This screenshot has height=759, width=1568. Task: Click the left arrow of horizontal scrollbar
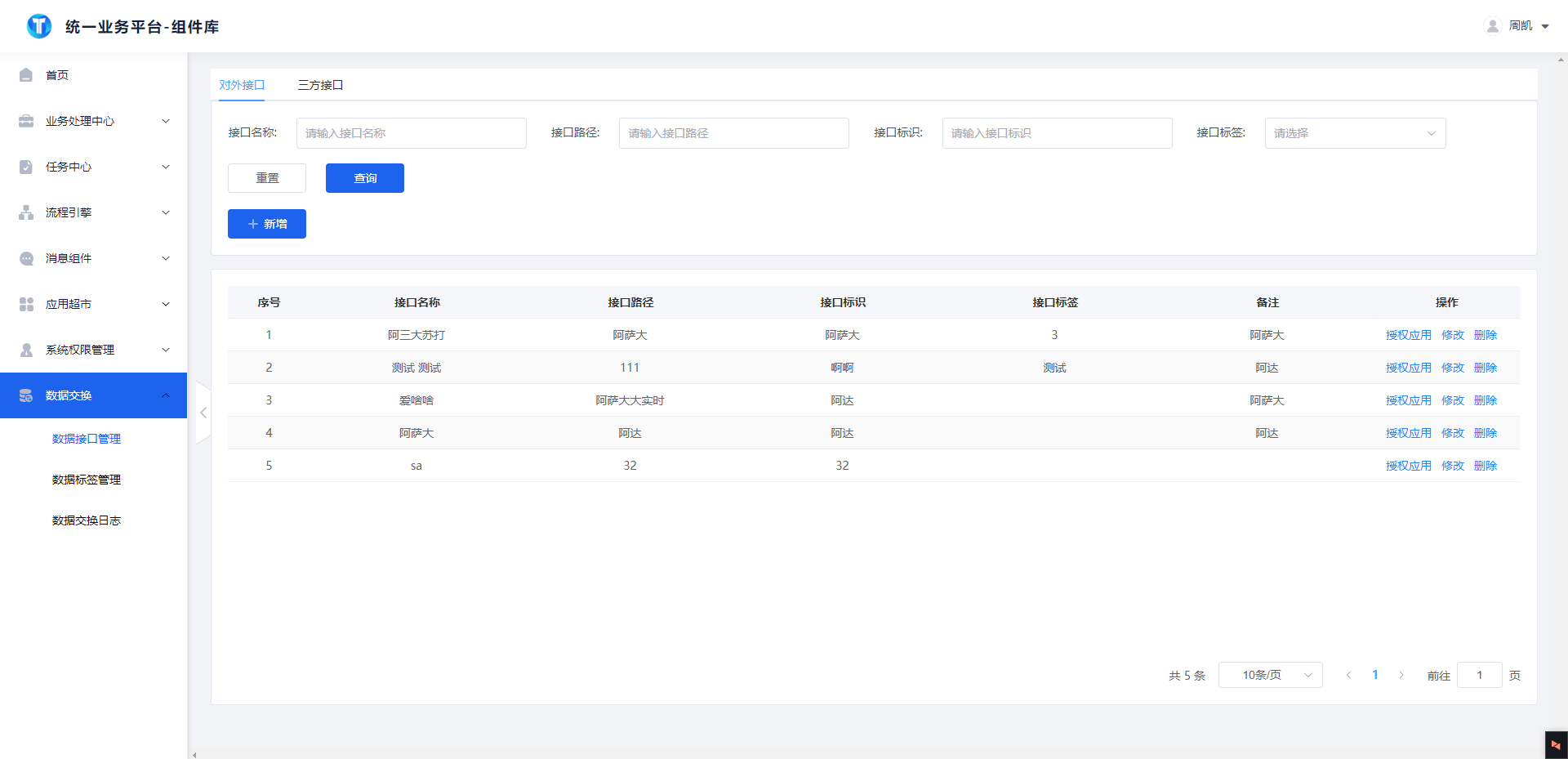point(194,755)
